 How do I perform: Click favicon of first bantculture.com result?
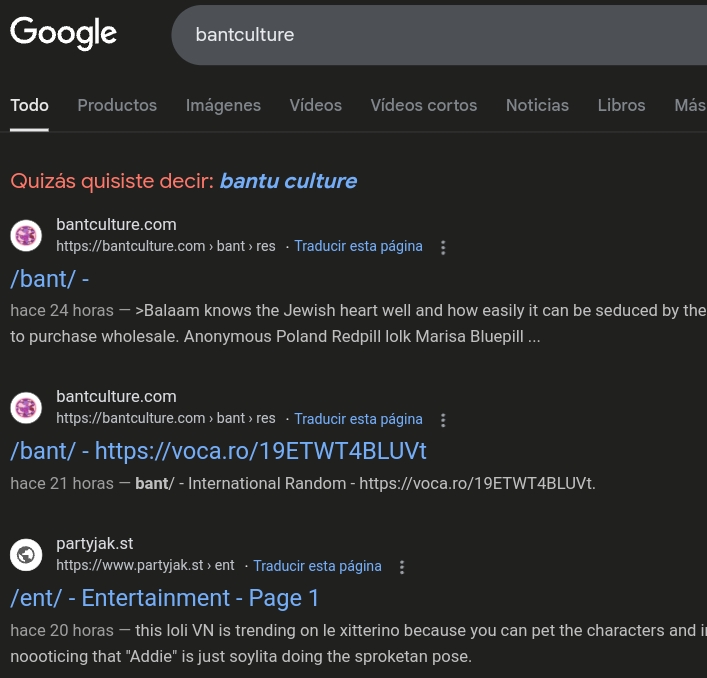click(x=26, y=235)
